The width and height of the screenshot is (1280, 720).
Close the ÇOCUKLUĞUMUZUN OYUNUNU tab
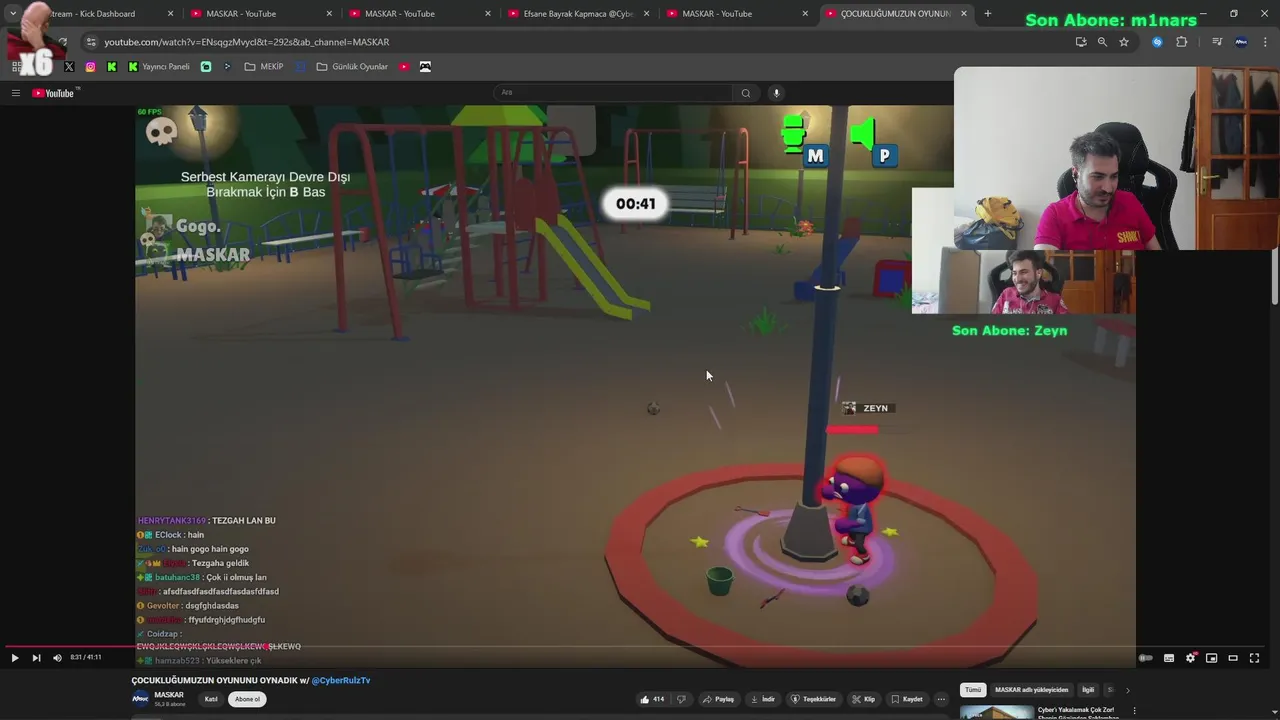964,14
